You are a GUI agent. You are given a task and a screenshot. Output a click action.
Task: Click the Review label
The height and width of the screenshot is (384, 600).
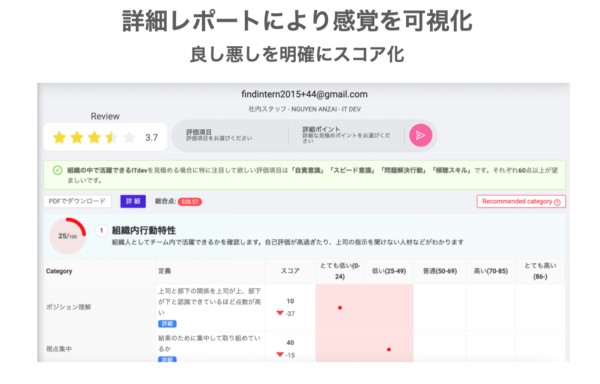pyautogui.click(x=105, y=116)
